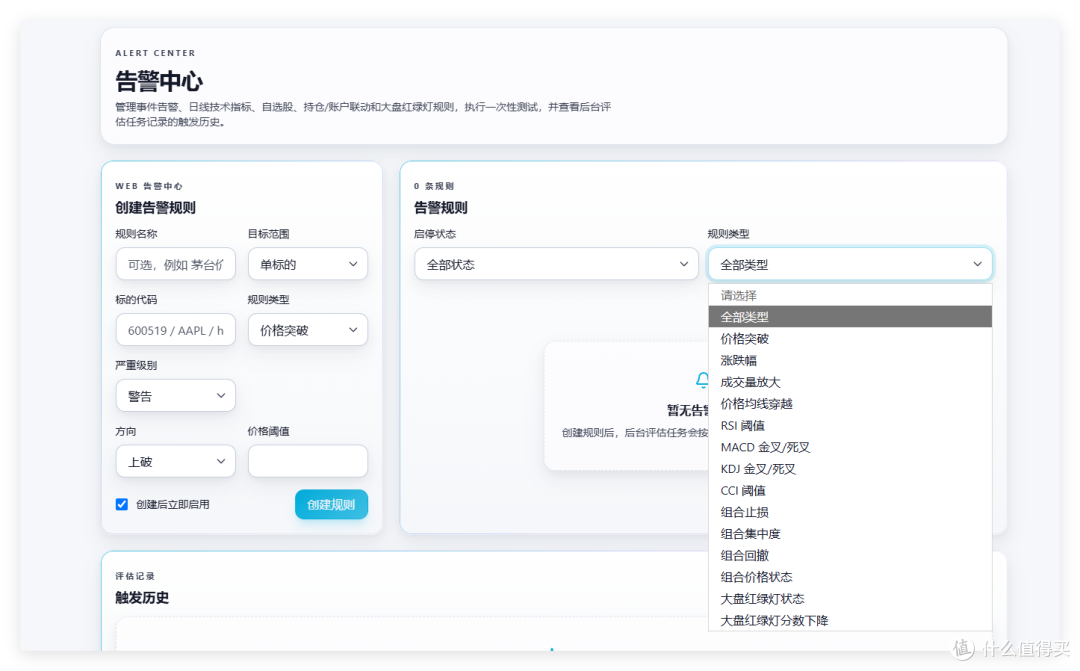1080x671 pixels.
Task: Open the 严重级别 dropdown showing 警告
Action: point(176,396)
